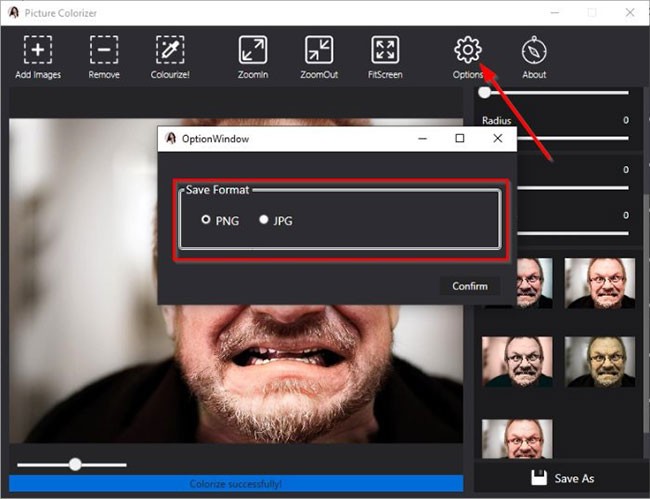This screenshot has height=499, width=650.
Task: Choose the middle-right sepia preset thumbnail
Action: point(599,362)
